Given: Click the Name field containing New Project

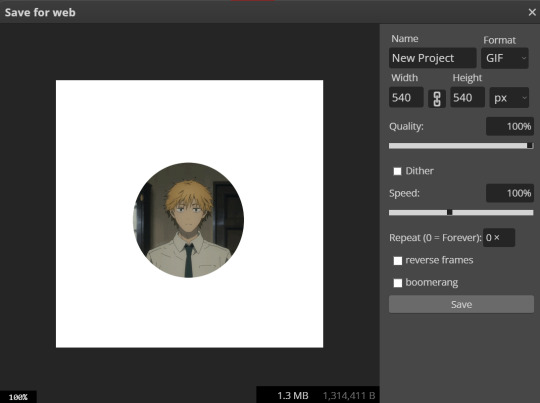Looking at the screenshot, I should click(x=433, y=58).
